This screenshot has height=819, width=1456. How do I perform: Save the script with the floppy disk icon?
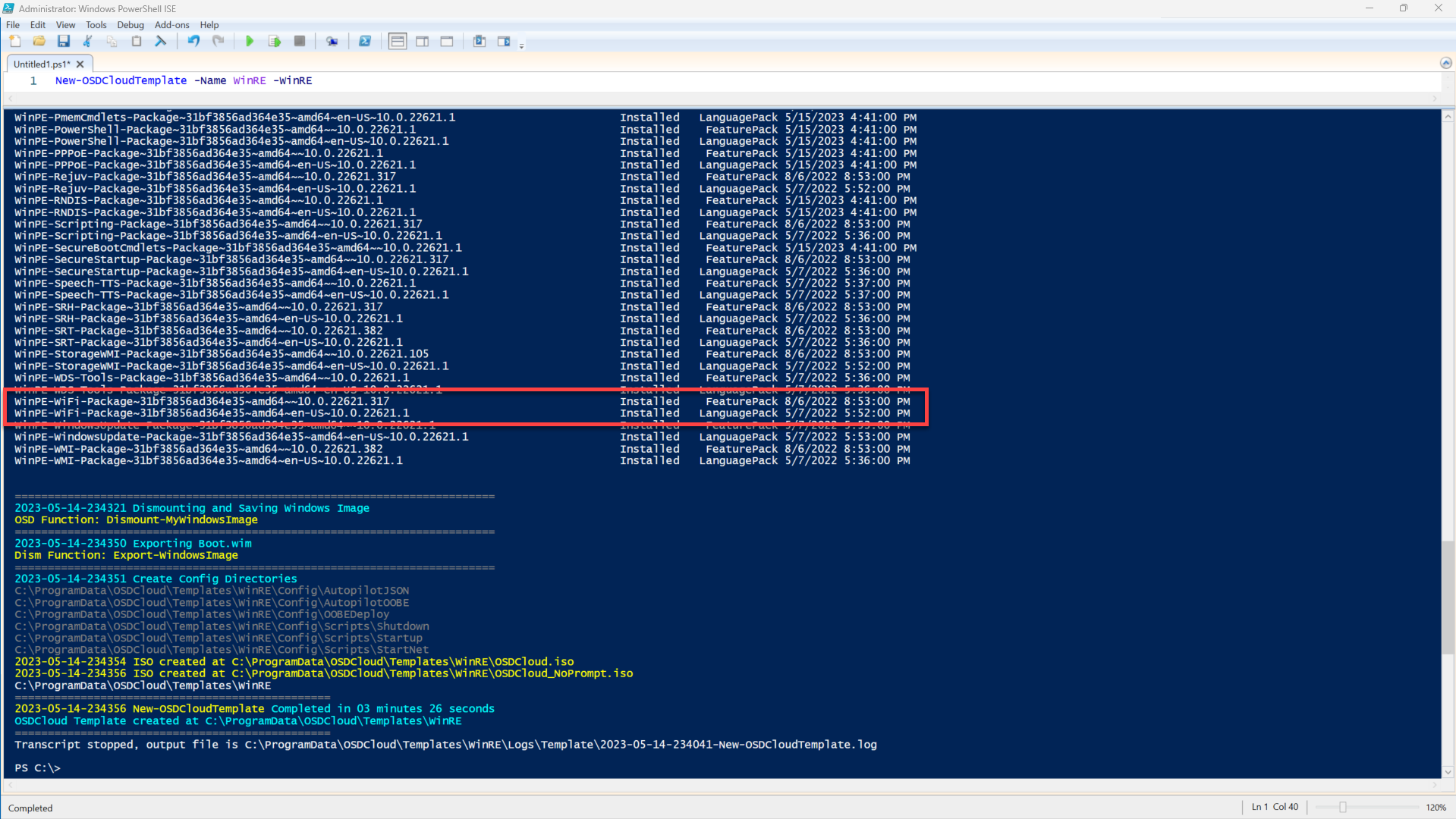click(x=64, y=42)
